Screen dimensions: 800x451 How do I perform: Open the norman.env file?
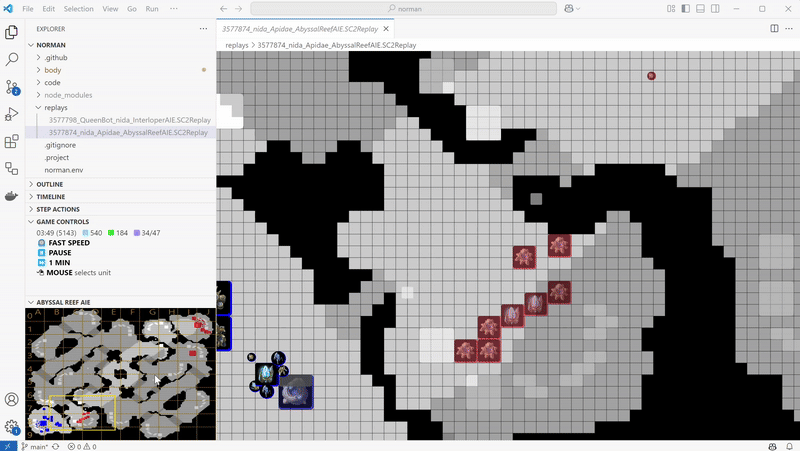point(121,170)
